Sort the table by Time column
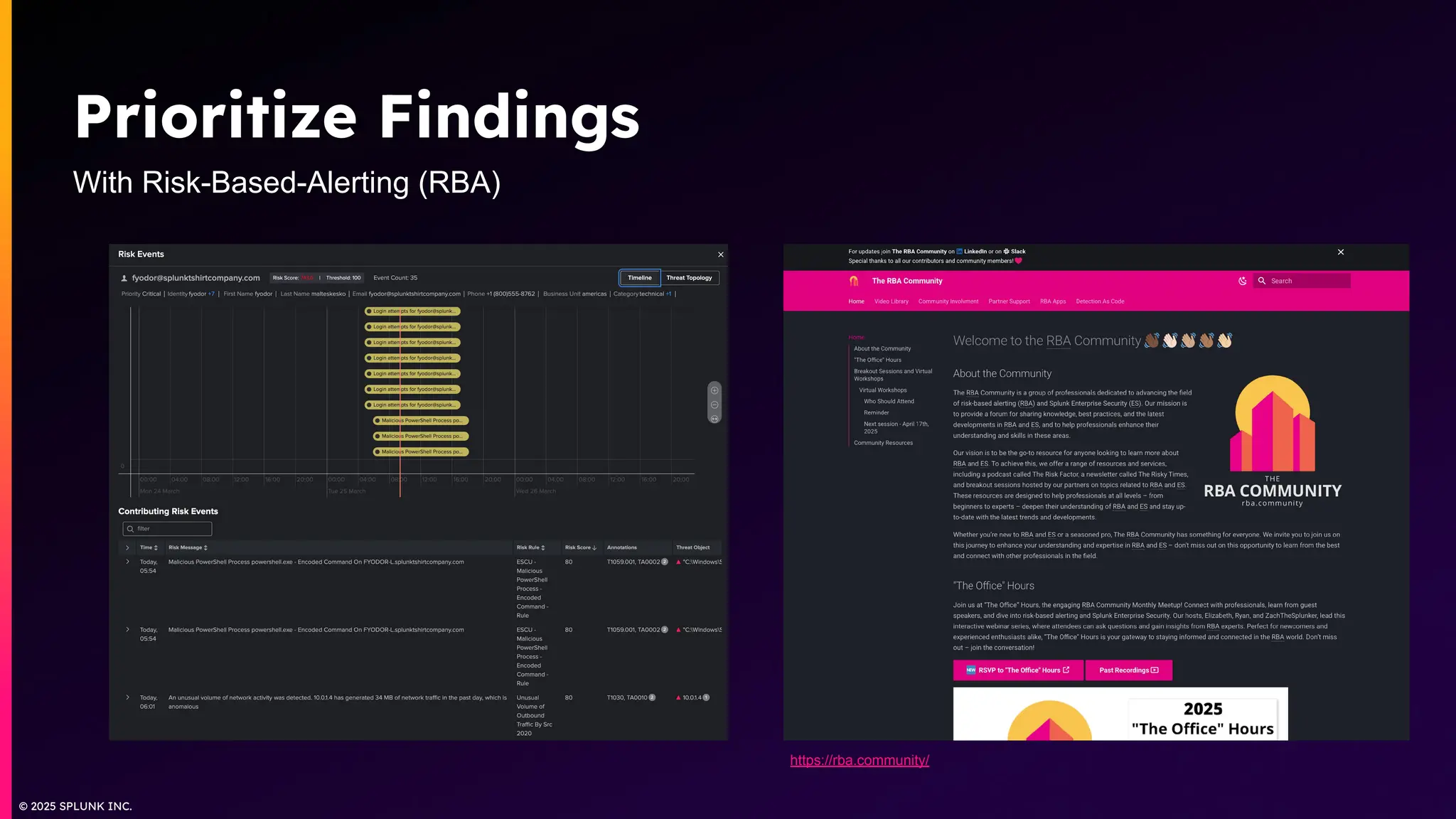 pos(149,547)
